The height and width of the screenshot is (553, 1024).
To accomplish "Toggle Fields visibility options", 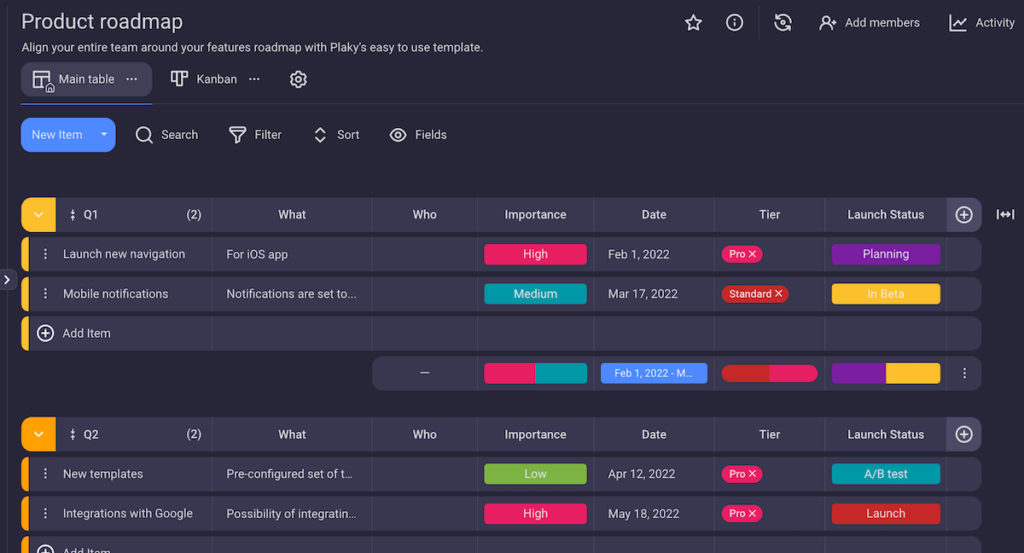I will pos(418,135).
